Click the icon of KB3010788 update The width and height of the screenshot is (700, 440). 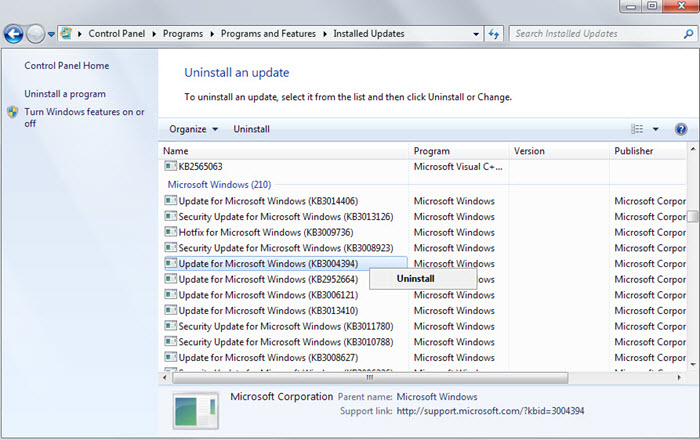pos(171,341)
